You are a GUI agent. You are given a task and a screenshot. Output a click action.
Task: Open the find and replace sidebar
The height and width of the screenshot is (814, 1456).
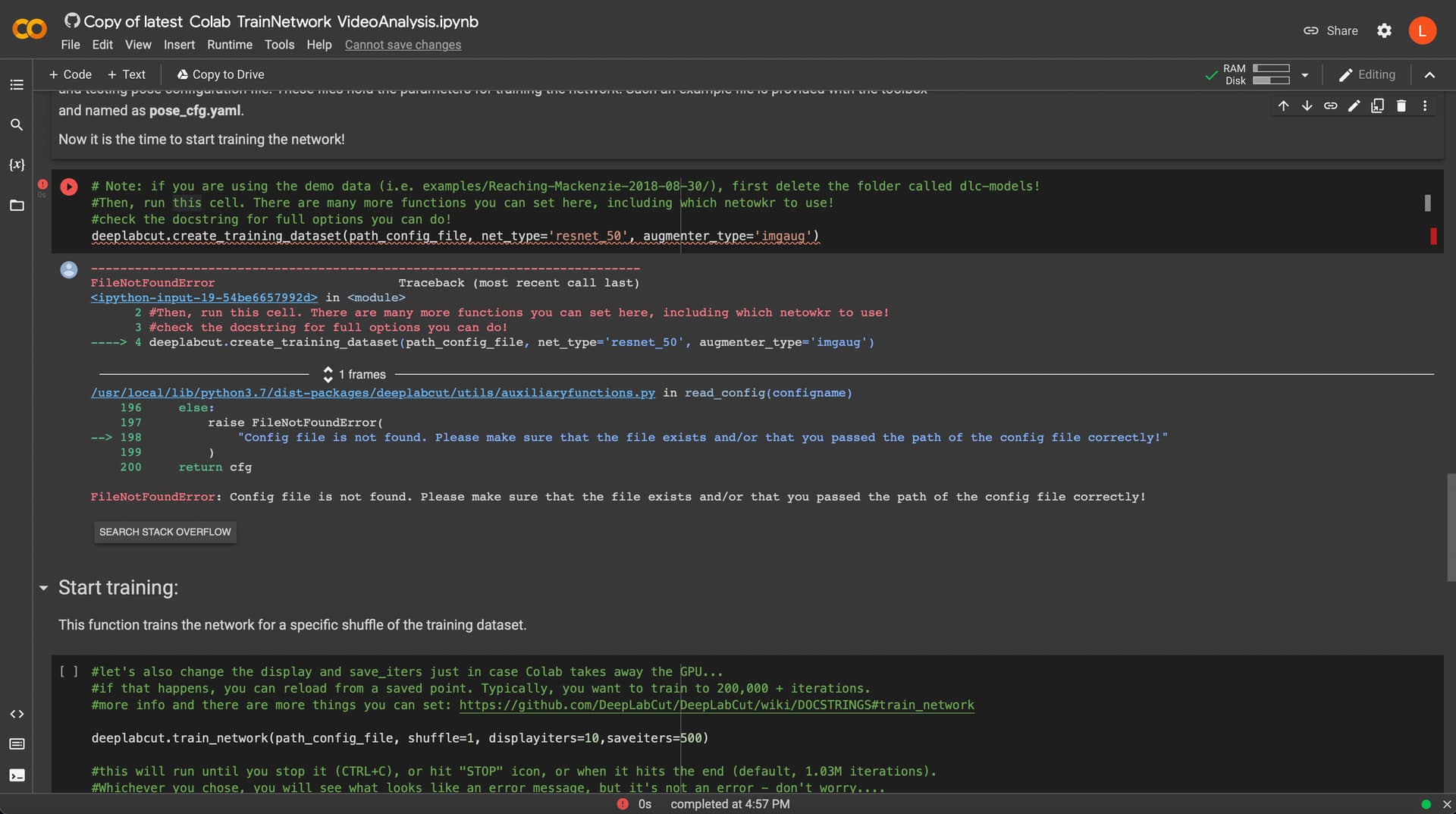(x=17, y=124)
